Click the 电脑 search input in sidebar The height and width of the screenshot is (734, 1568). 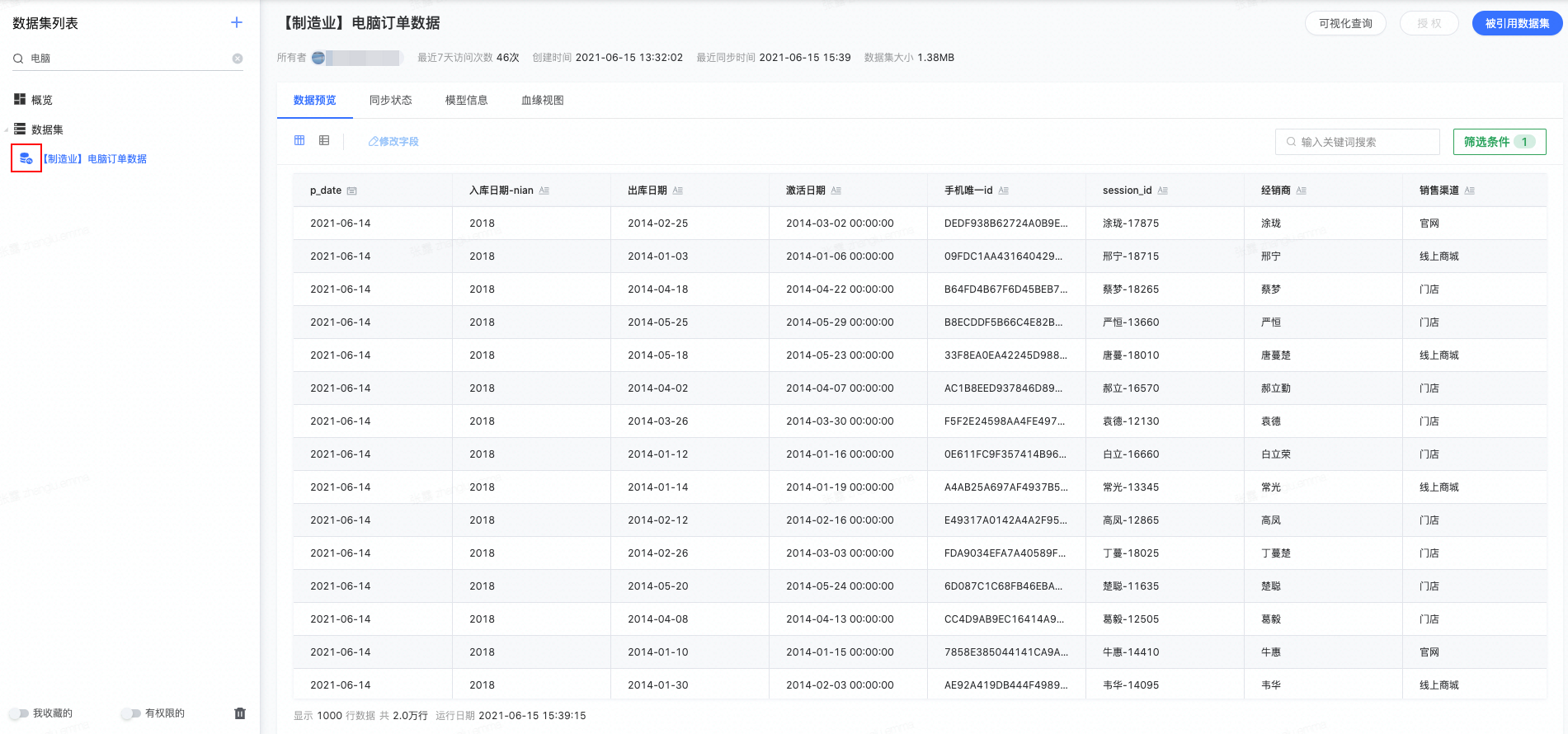(128, 59)
